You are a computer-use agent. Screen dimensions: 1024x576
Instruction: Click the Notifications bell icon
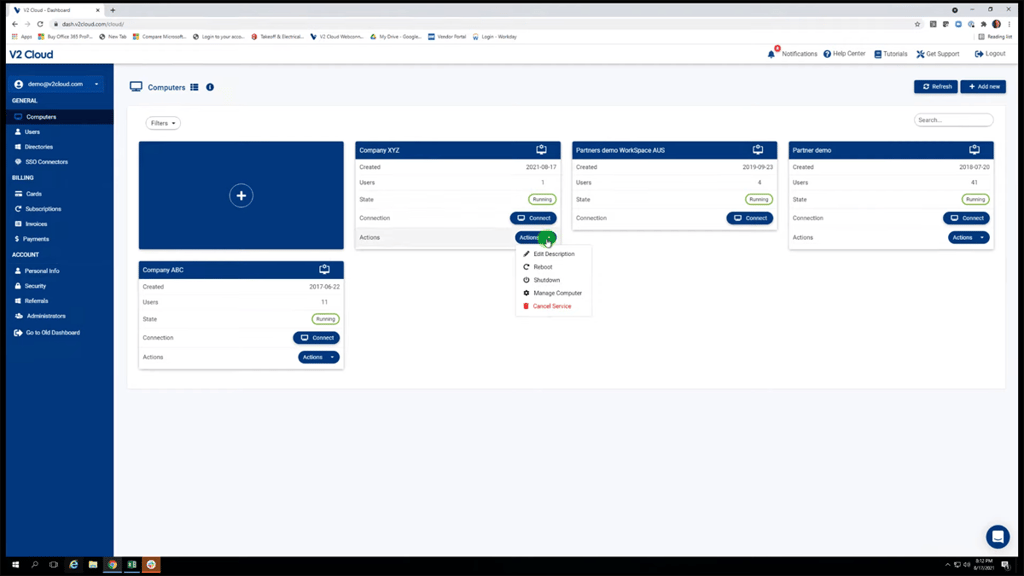click(x=770, y=53)
